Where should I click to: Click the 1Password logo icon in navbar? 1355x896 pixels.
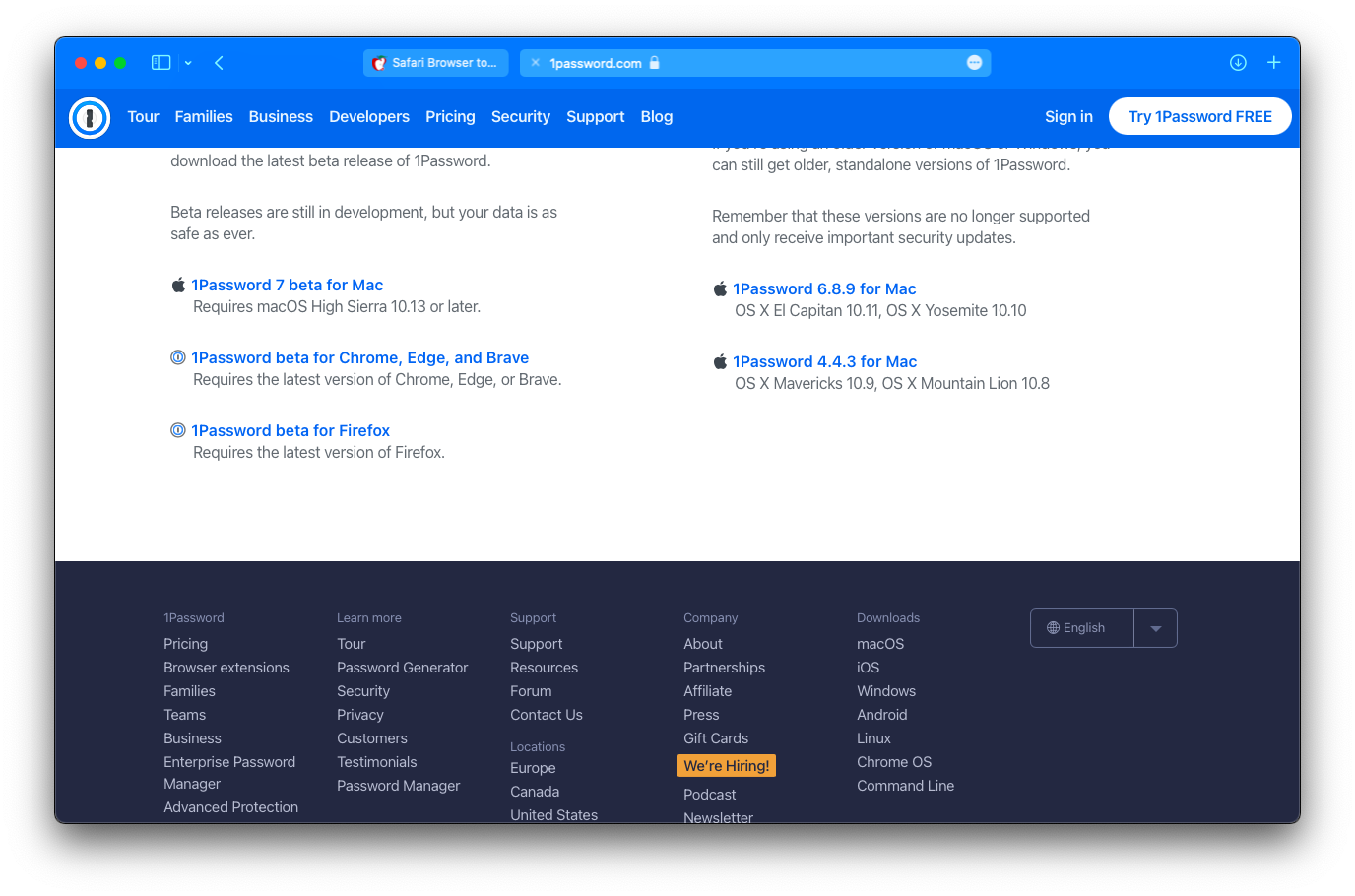coord(90,118)
